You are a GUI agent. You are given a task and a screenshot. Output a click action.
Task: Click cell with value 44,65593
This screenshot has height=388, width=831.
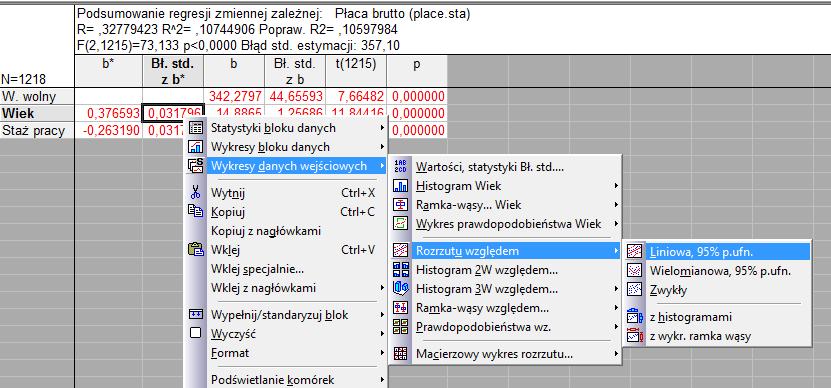[x=295, y=96]
